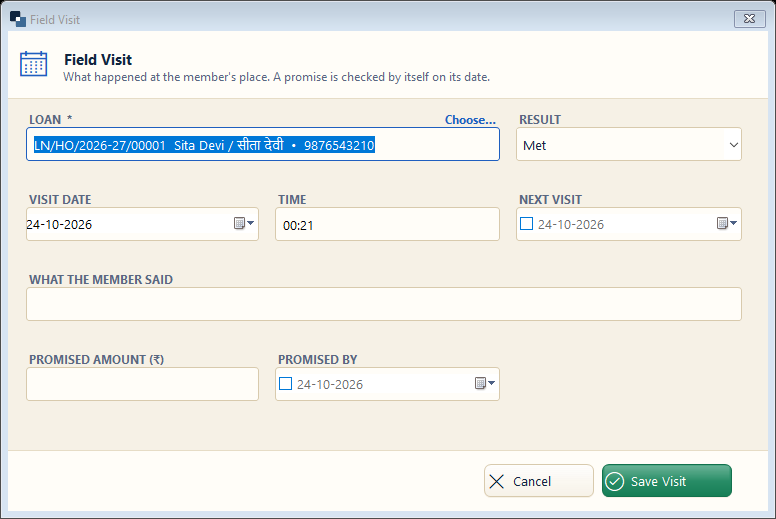The height and width of the screenshot is (519, 776).
Task: Open the Promised By calendar picker
Action: pos(485,383)
